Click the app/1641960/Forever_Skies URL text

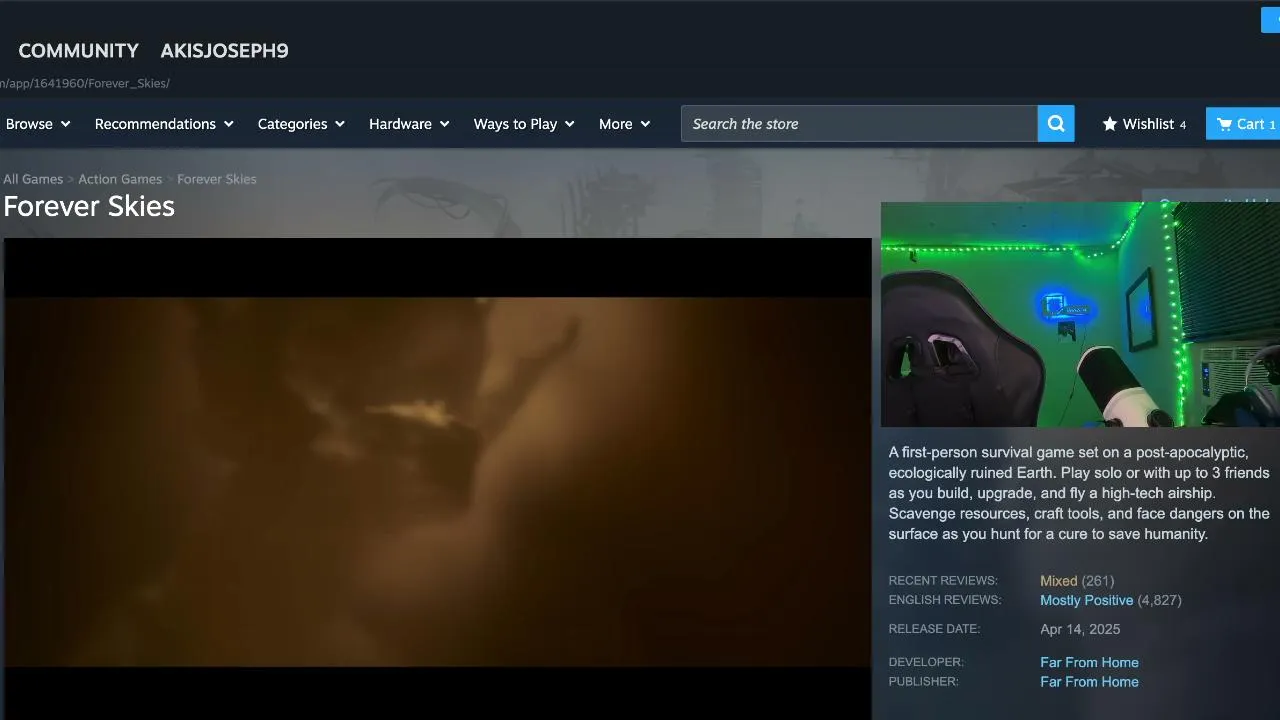[x=85, y=83]
